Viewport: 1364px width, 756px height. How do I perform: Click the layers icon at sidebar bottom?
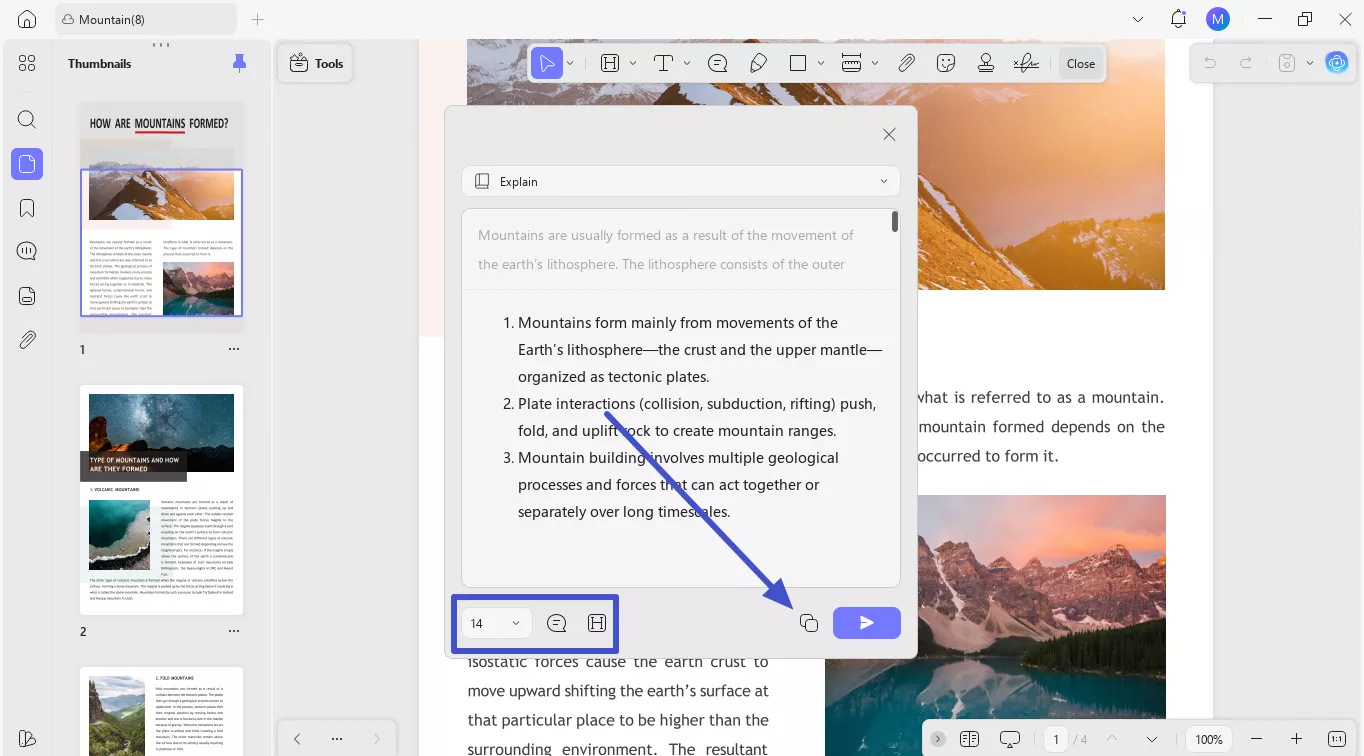pos(27,739)
